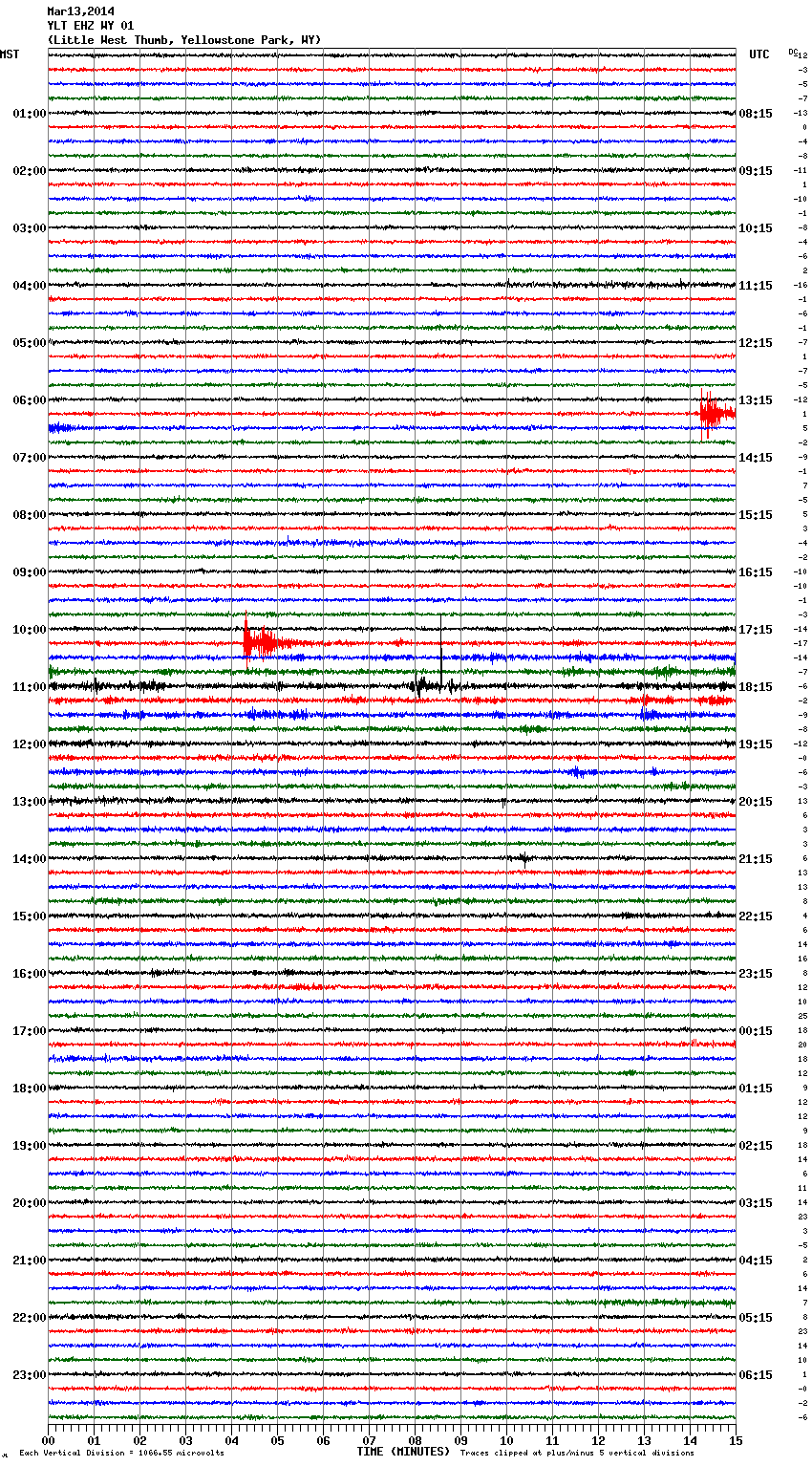Select minute 12 on the time axis
The height and width of the screenshot is (1466, 812).
tap(598, 1440)
